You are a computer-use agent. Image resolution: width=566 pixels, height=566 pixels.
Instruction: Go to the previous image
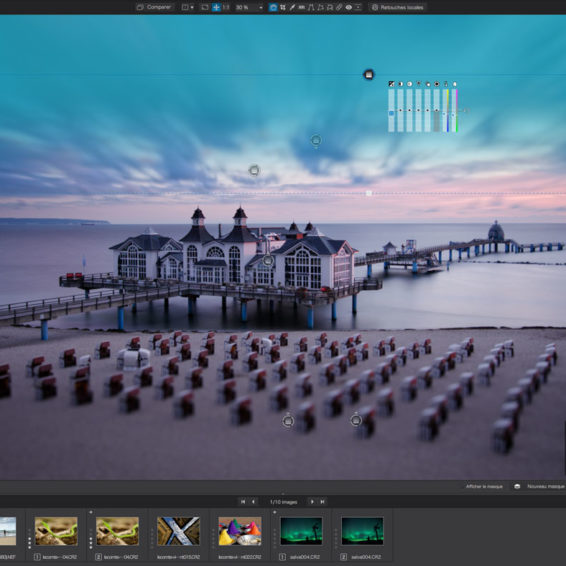(x=253, y=501)
